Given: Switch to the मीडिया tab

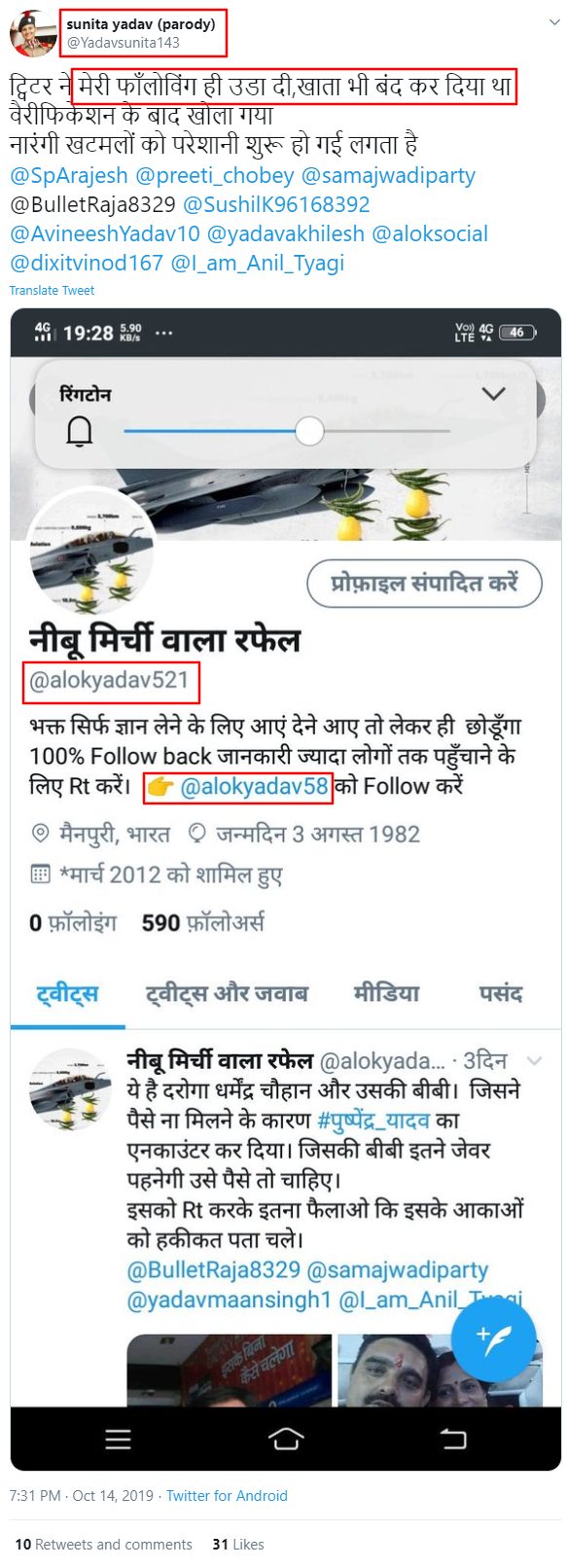Looking at the screenshot, I should click(386, 993).
